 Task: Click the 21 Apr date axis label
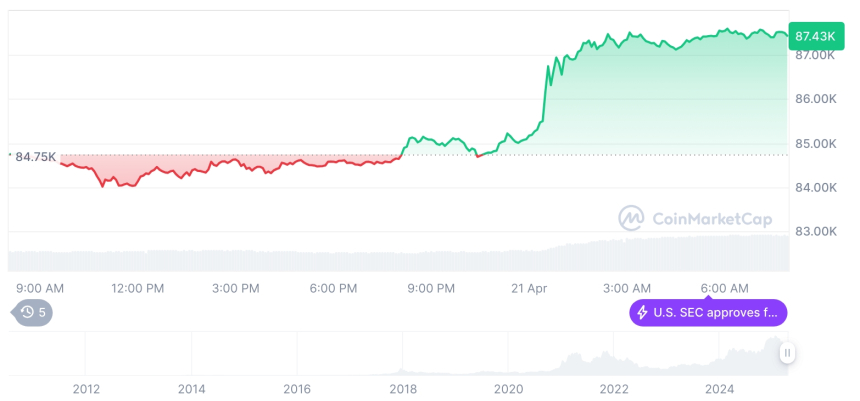click(529, 288)
